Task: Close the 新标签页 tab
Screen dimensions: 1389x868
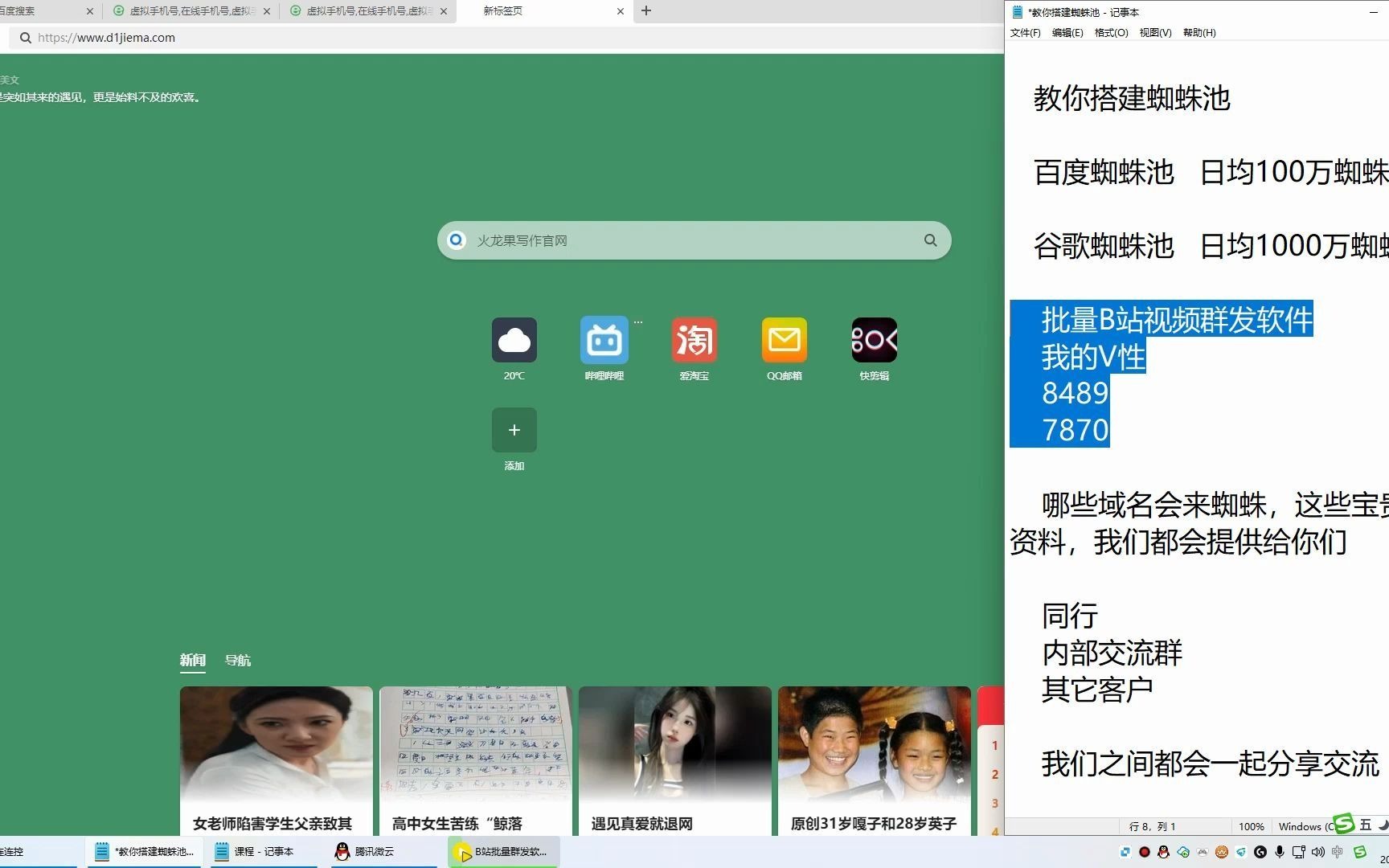Action: tap(621, 11)
